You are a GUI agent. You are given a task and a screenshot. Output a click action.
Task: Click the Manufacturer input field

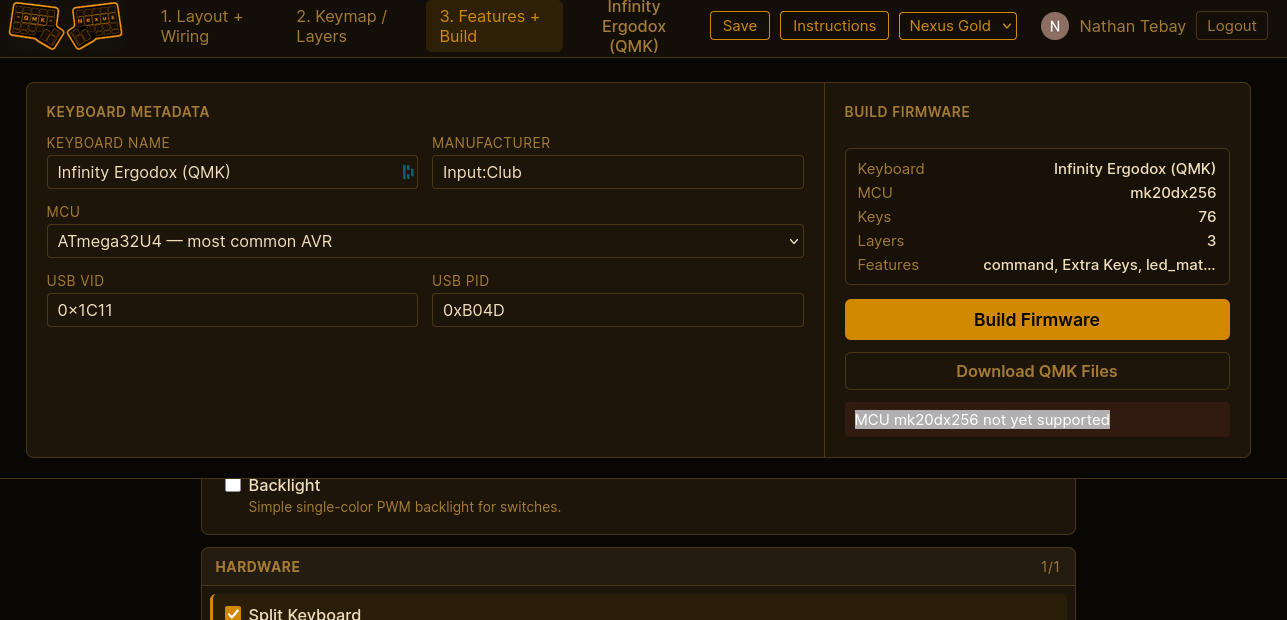pos(618,172)
